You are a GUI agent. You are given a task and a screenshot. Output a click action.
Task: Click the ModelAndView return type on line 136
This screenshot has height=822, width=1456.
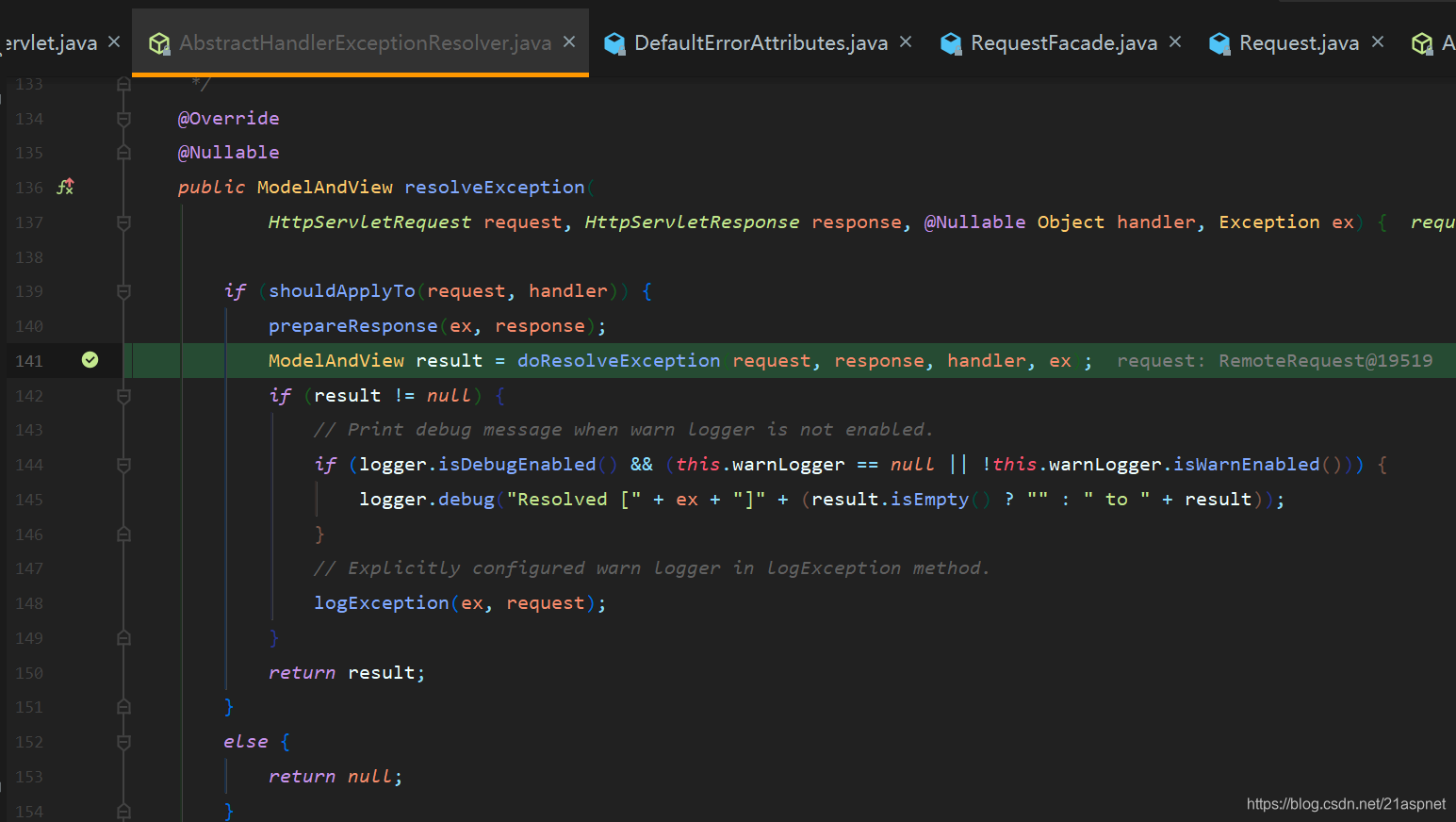325,188
